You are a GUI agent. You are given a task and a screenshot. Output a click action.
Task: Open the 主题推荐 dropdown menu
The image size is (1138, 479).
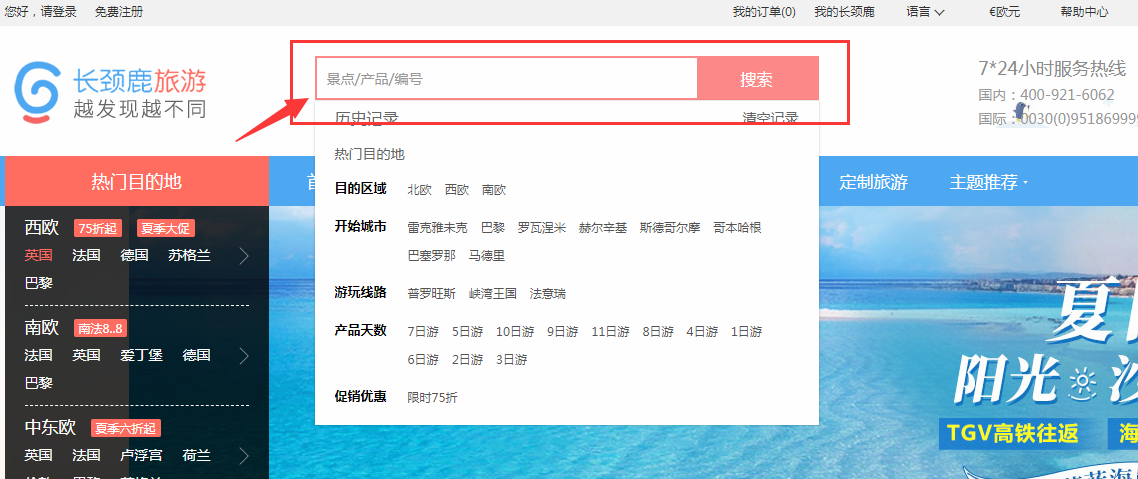[988, 182]
